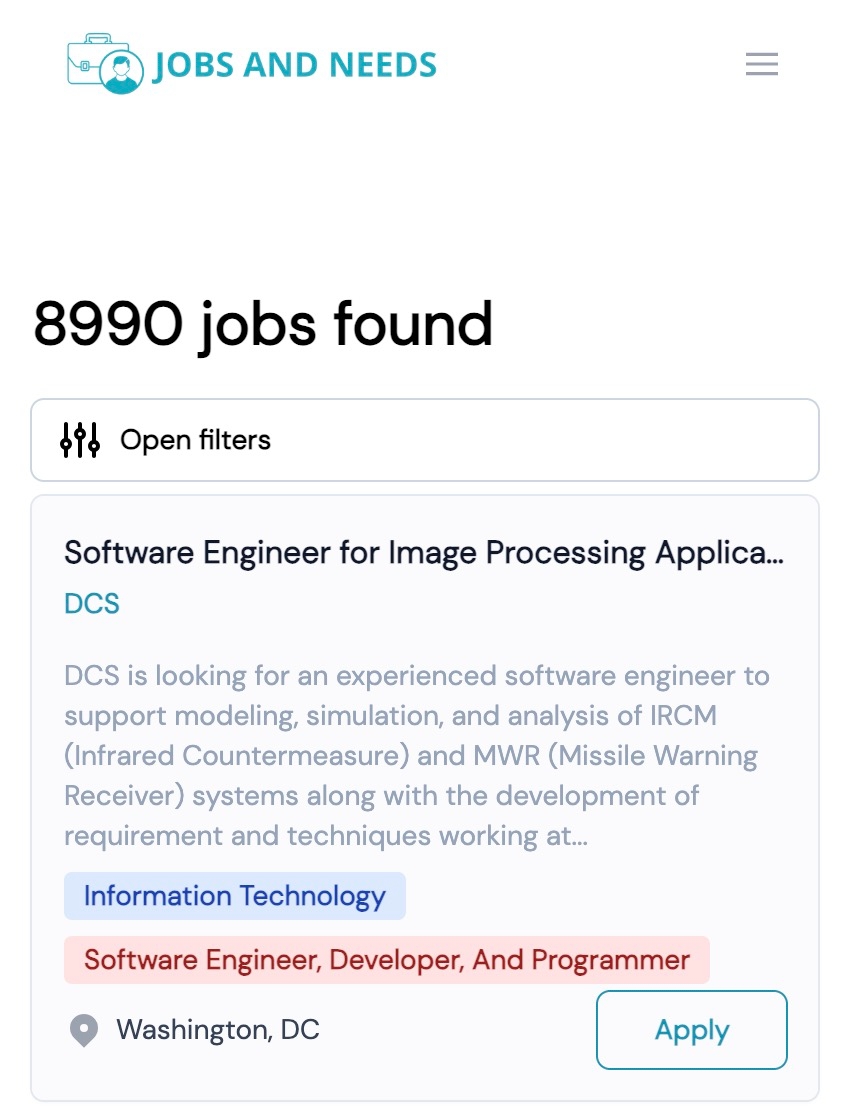Click the 8990 jobs found heading
The height and width of the screenshot is (1118, 850).
[263, 324]
